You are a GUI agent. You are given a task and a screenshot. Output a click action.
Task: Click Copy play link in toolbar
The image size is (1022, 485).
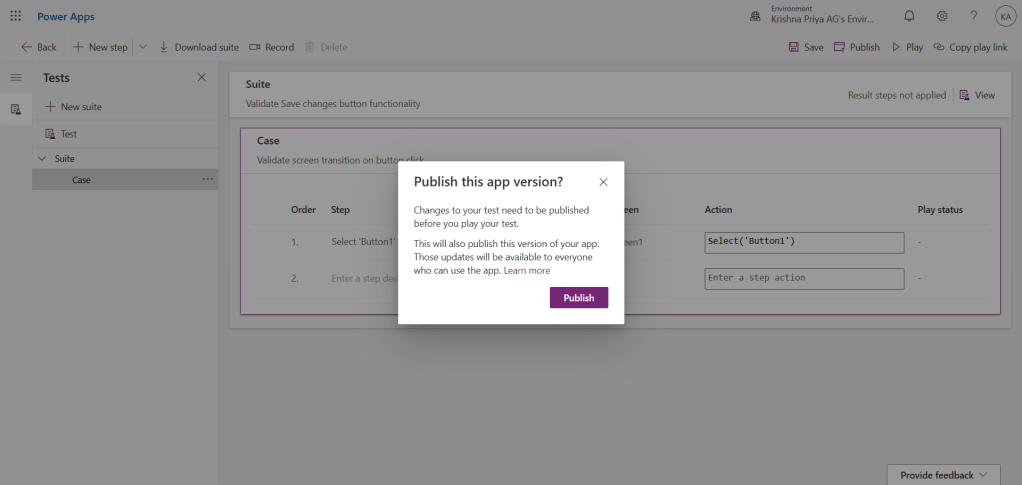click(970, 47)
